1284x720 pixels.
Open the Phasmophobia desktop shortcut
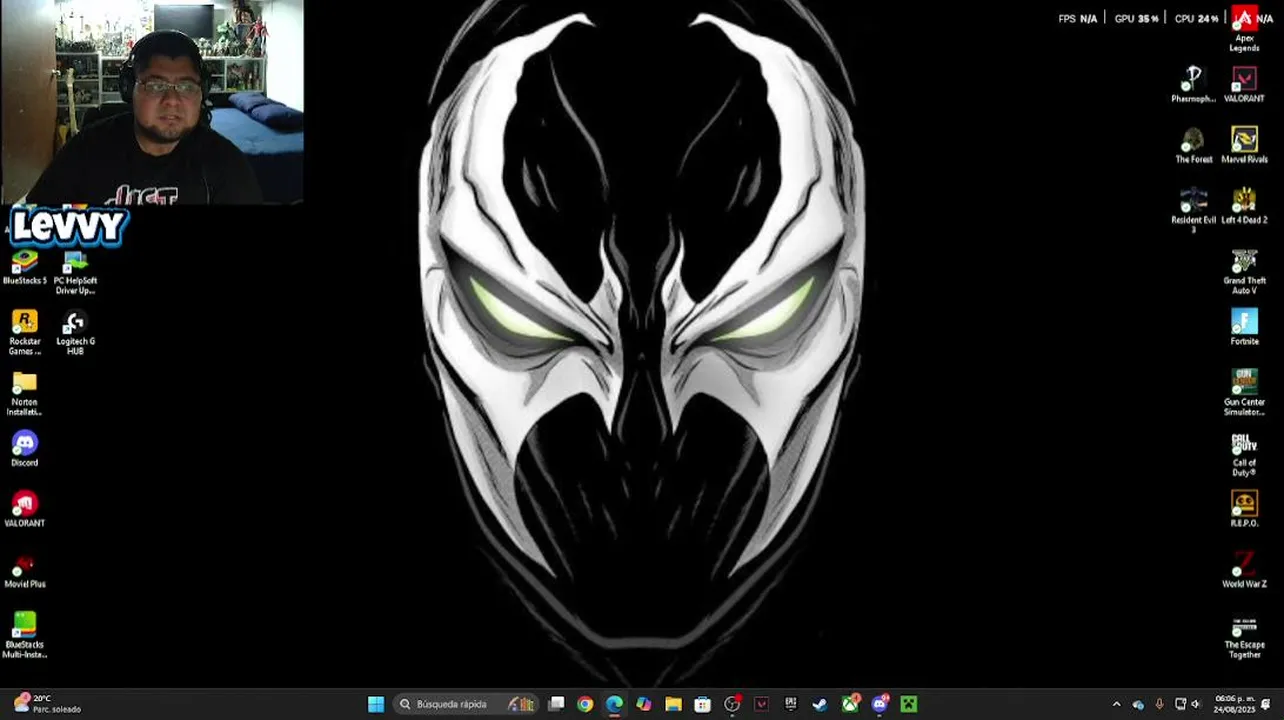tap(1193, 85)
